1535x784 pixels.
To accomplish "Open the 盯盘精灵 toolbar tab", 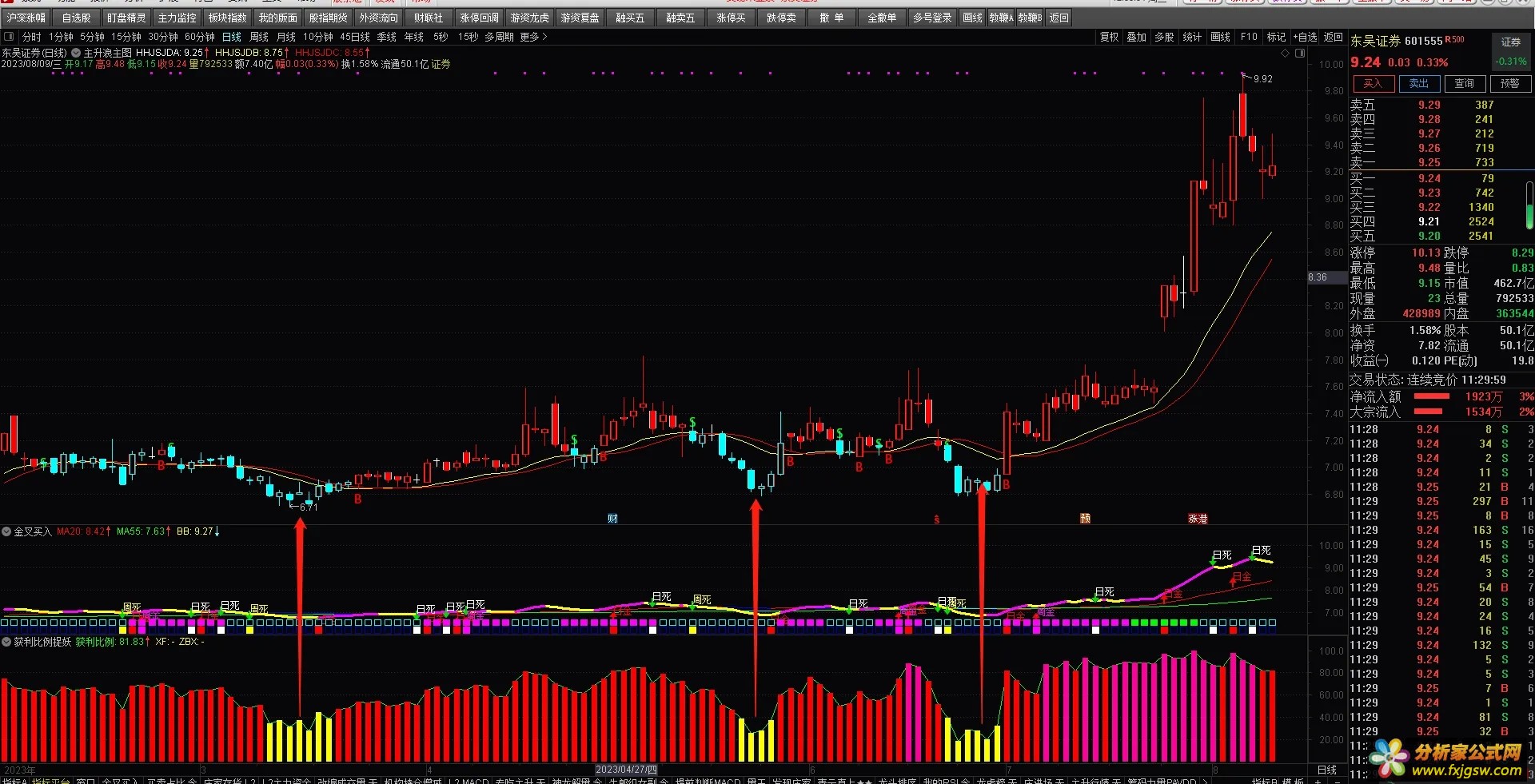I will pos(127,18).
